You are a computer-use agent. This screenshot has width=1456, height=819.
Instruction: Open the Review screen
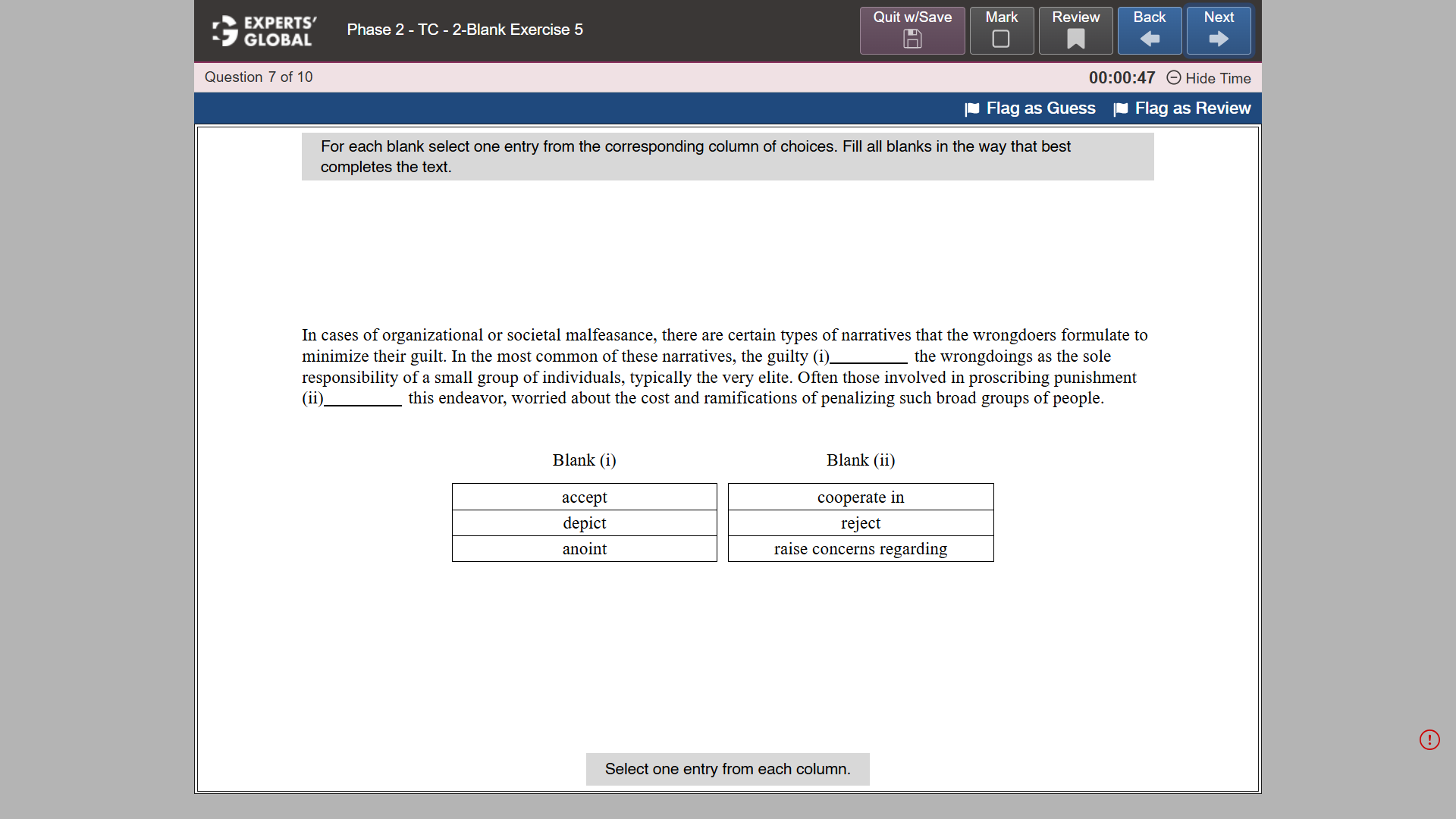(x=1075, y=30)
